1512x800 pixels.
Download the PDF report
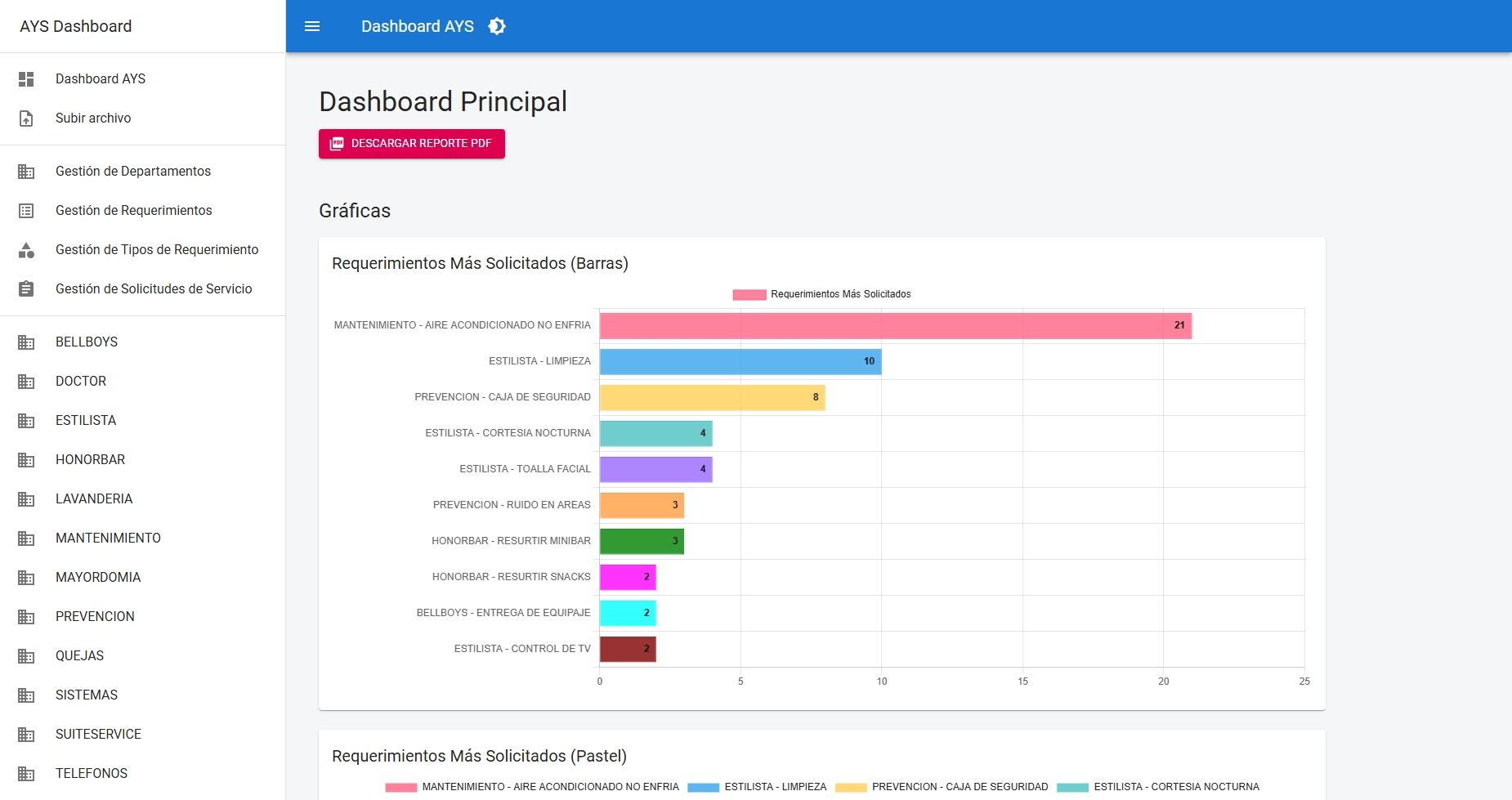[x=411, y=144]
